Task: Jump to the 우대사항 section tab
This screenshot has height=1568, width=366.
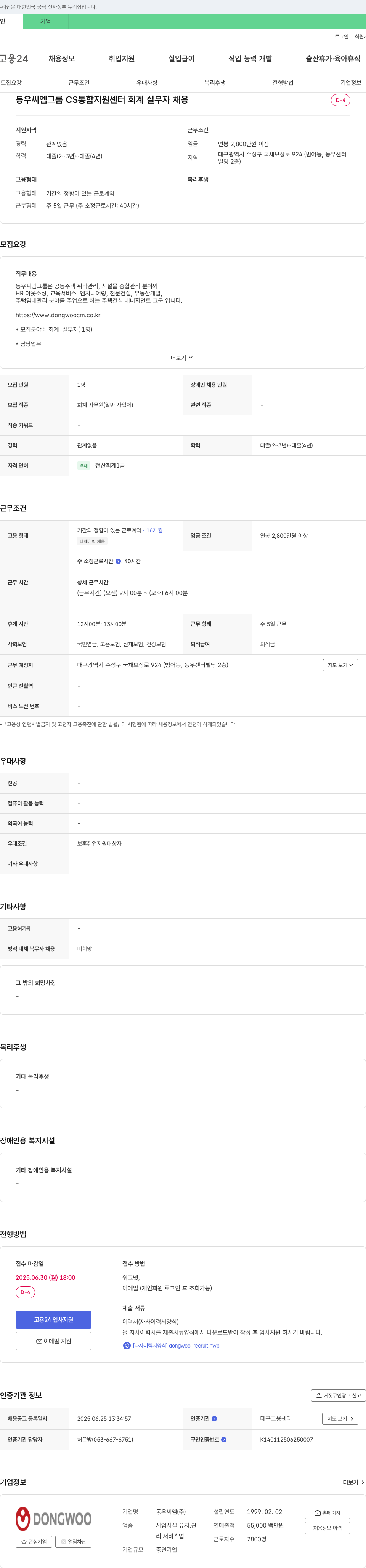Action: pos(147,83)
